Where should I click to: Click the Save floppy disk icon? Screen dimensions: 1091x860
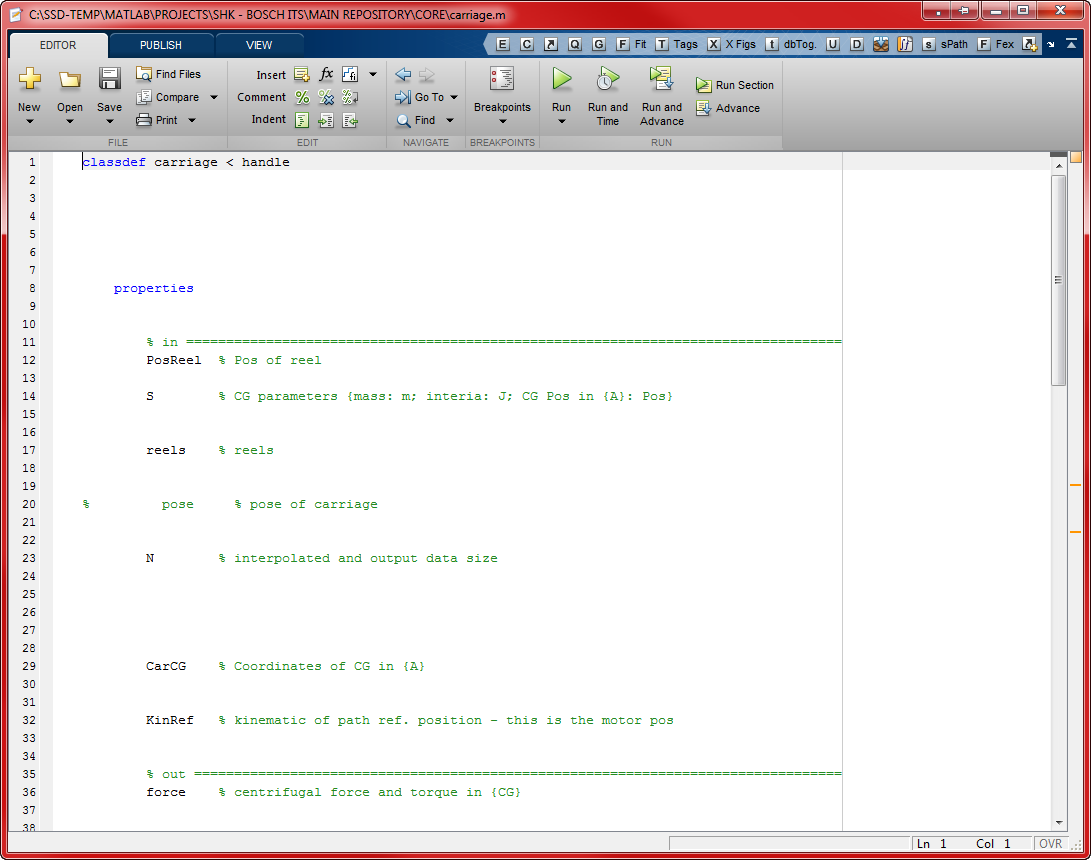pos(109,79)
